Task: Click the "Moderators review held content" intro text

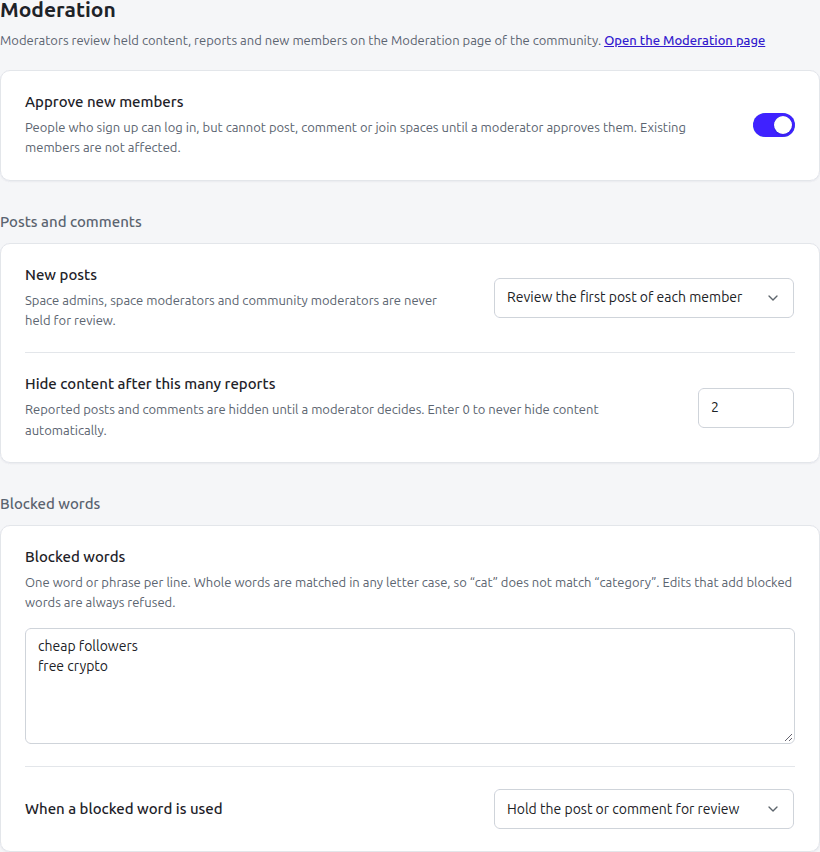Action: point(300,41)
